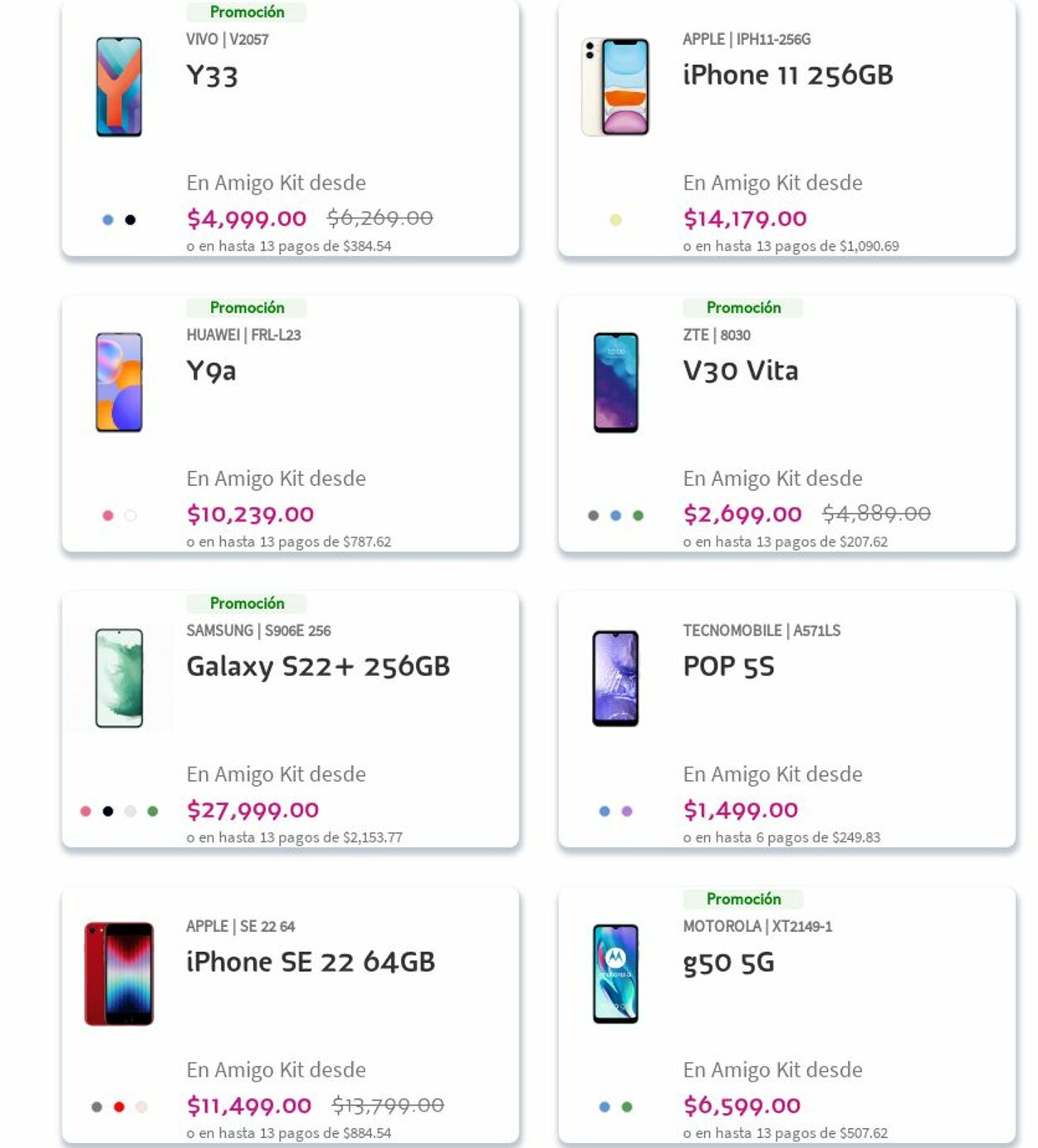
Task: Open the V30 Vita product title
Action: (x=741, y=370)
